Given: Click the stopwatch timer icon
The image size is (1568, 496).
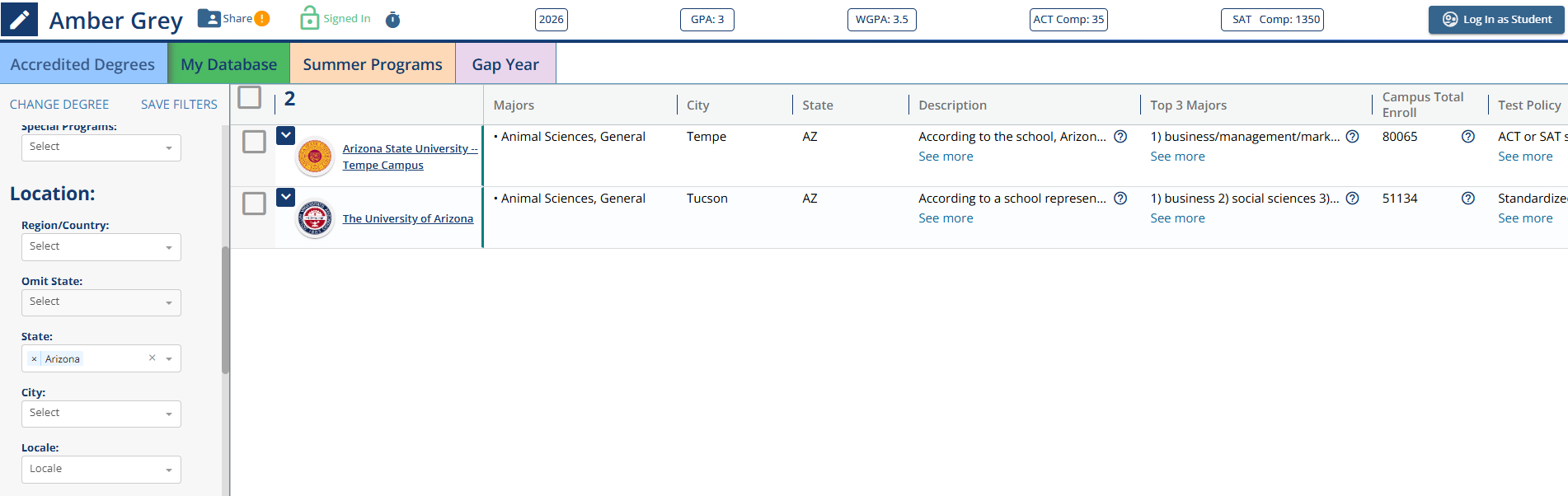Looking at the screenshot, I should point(393,20).
